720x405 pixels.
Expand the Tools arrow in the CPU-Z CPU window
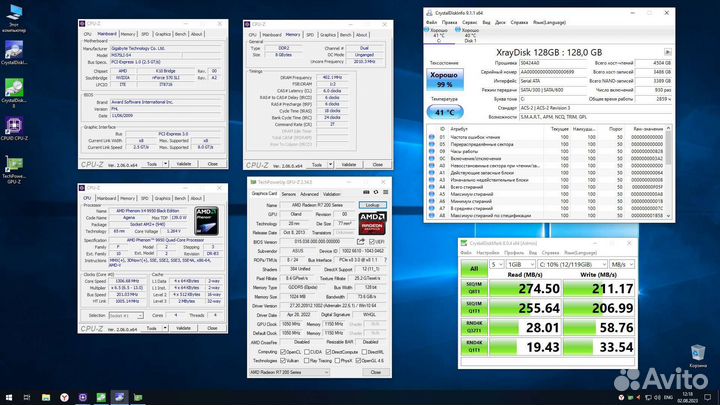165,328
